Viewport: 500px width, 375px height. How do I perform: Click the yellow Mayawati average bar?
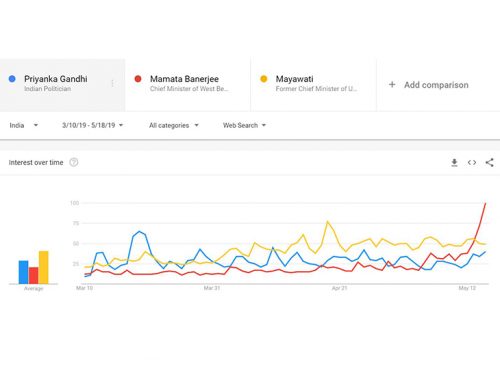tap(43, 267)
